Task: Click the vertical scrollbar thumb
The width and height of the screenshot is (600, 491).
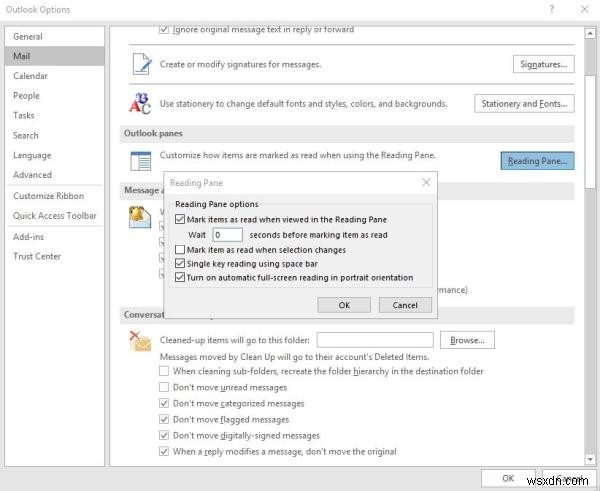Action: pos(590,132)
